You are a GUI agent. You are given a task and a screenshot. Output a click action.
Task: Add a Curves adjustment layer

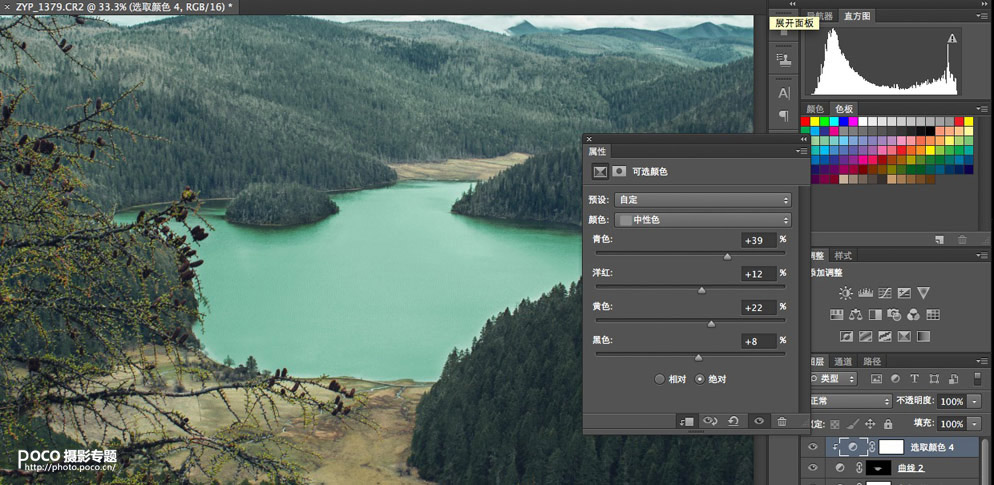885,293
